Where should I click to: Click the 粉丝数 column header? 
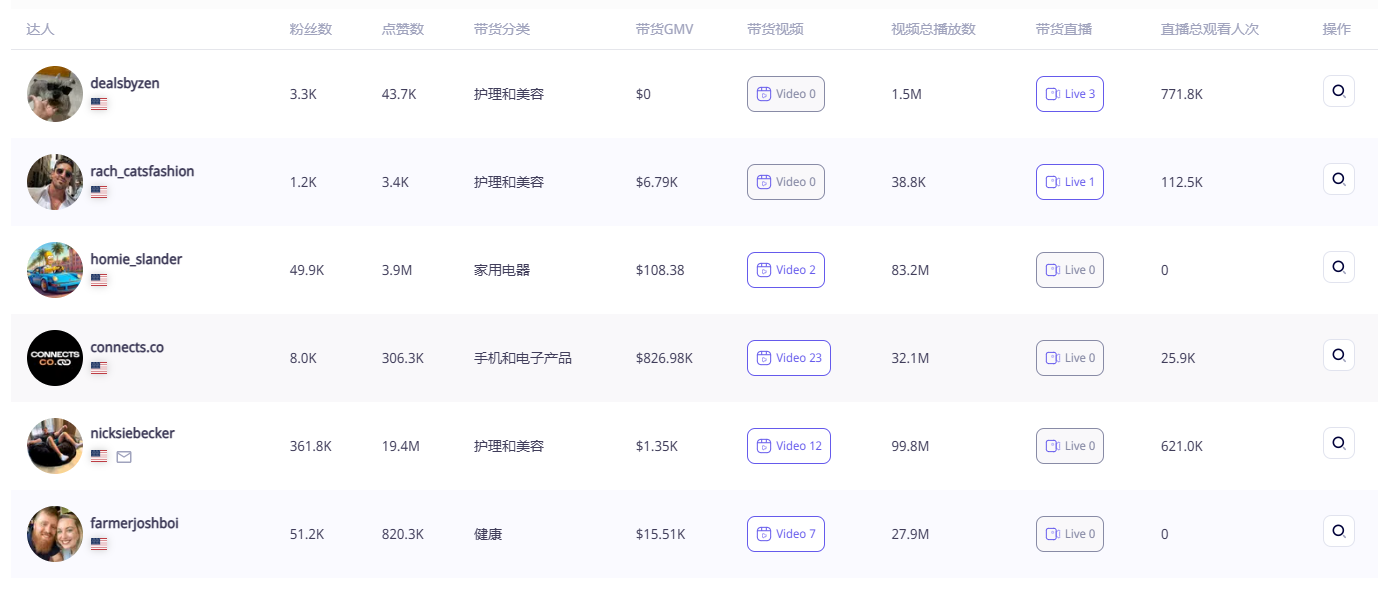[310, 29]
